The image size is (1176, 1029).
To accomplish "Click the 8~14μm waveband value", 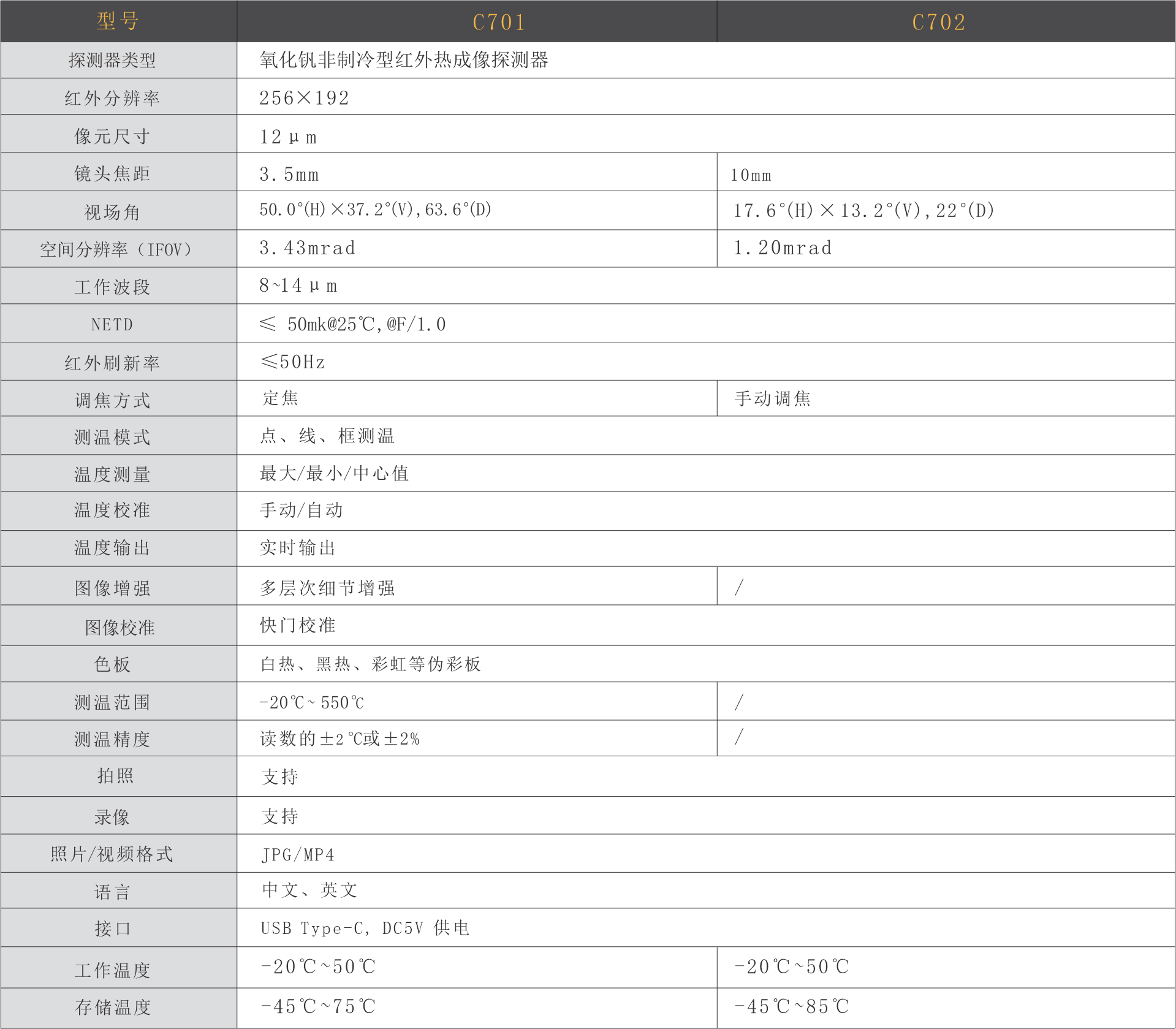I will (298, 286).
